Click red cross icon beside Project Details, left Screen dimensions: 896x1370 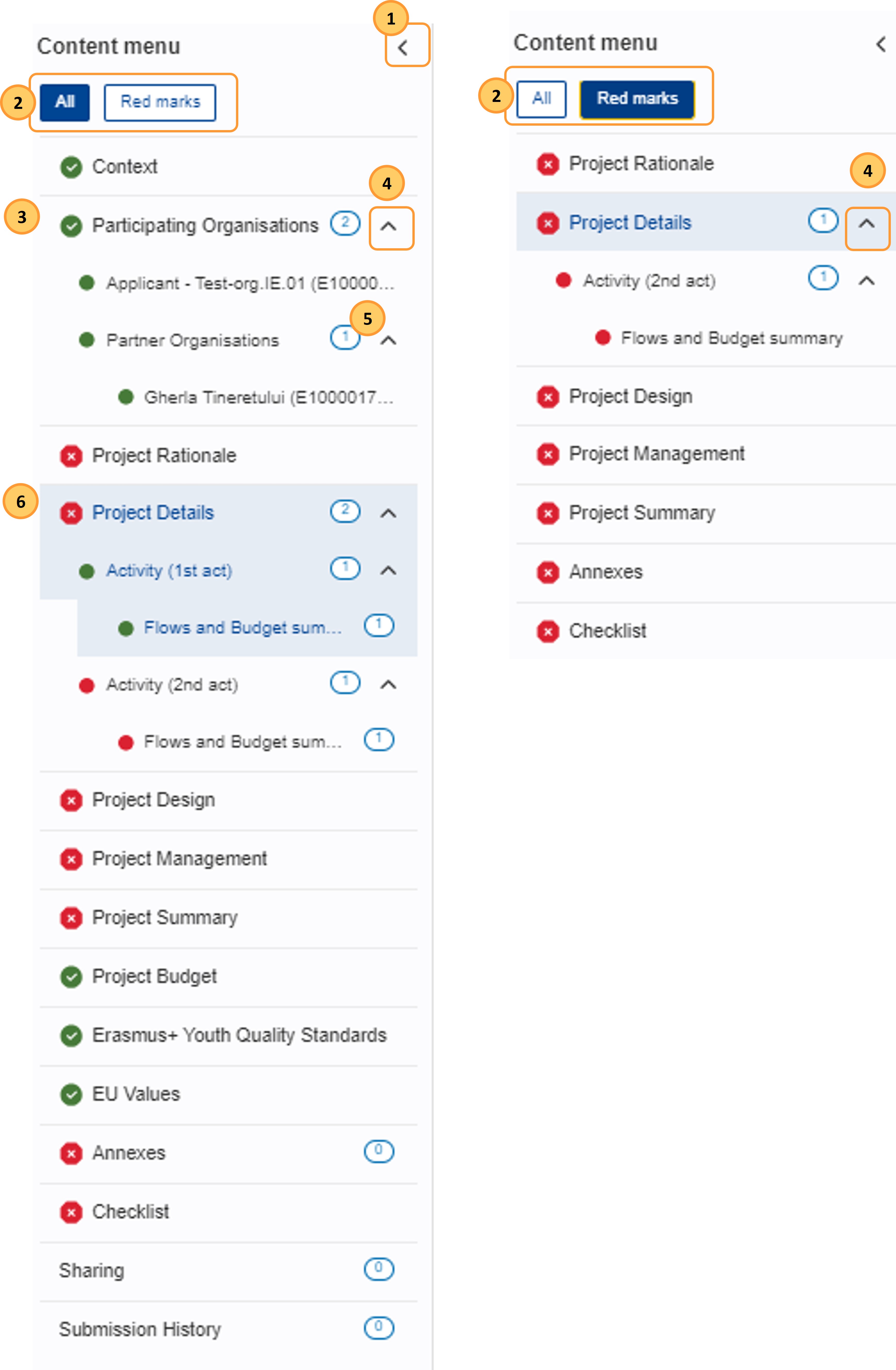[x=71, y=513]
